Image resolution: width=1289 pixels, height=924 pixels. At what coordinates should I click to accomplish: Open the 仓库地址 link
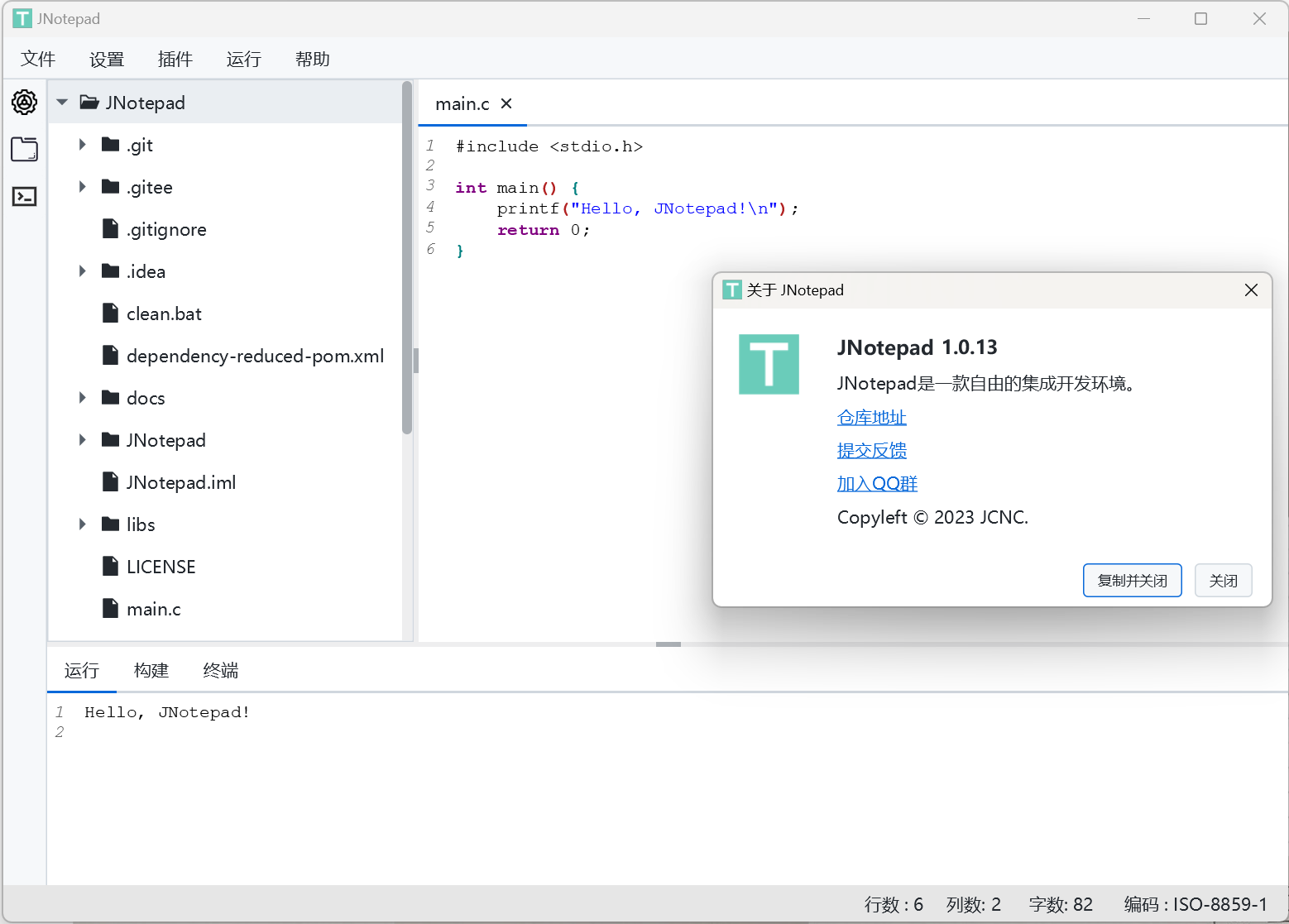[x=871, y=418]
